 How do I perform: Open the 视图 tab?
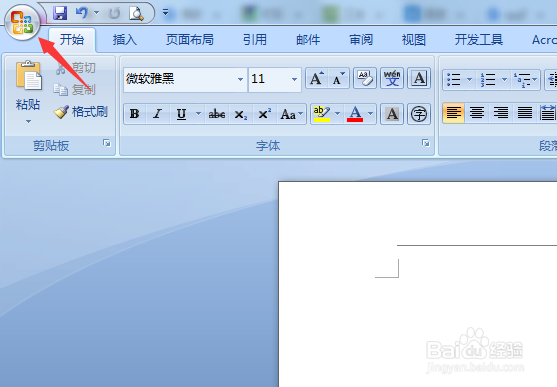[414, 39]
